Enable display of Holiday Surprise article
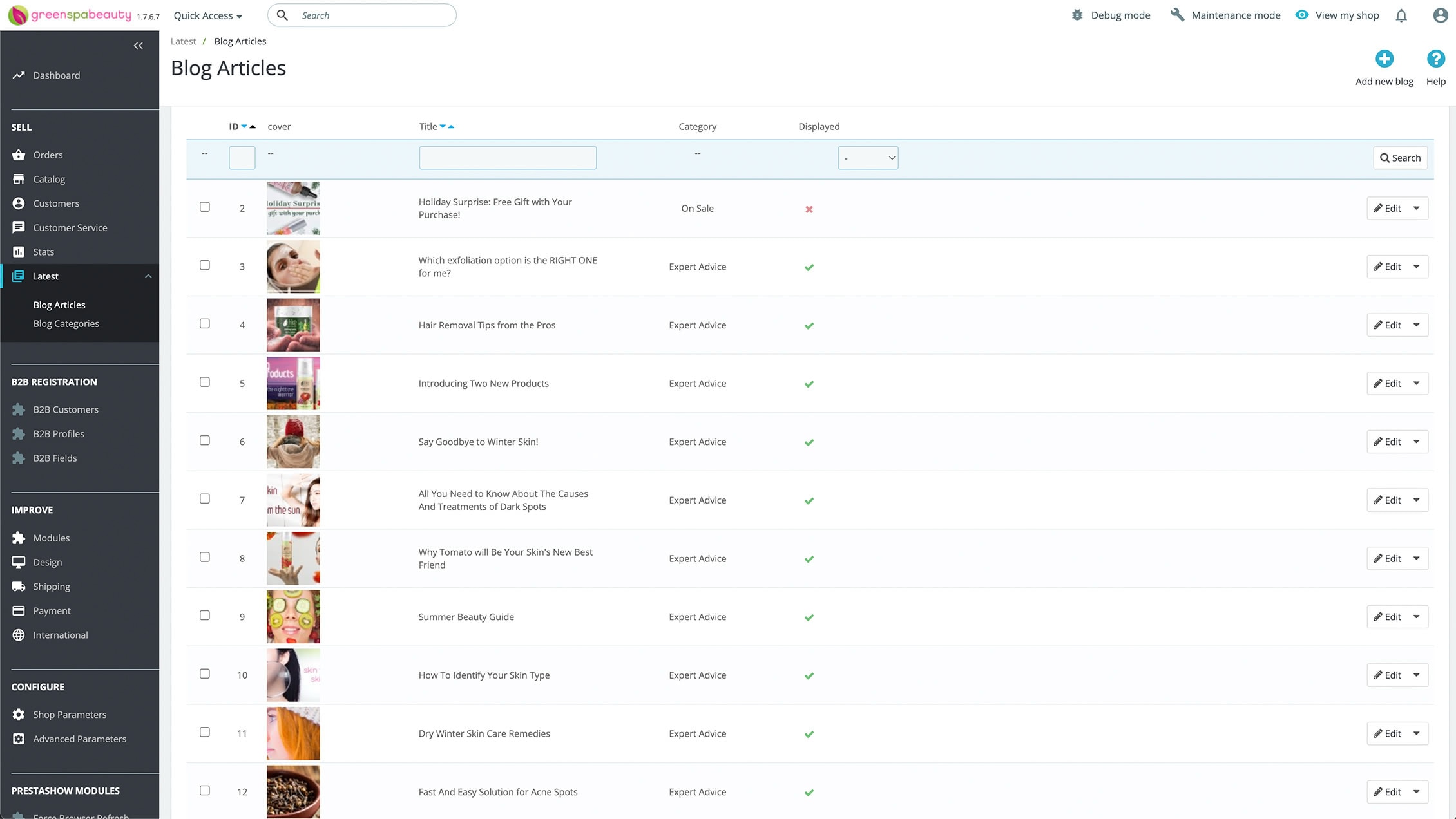 click(x=809, y=209)
